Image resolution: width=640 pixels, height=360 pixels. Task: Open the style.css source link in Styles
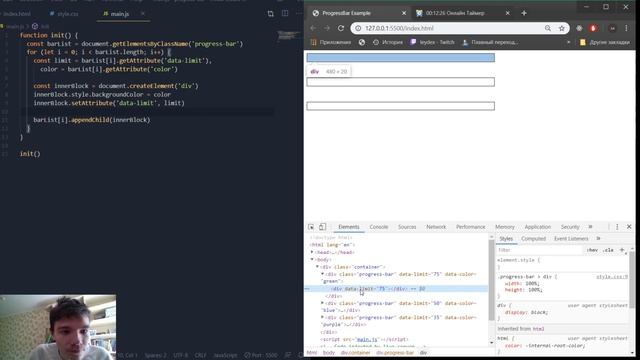pos(612,277)
